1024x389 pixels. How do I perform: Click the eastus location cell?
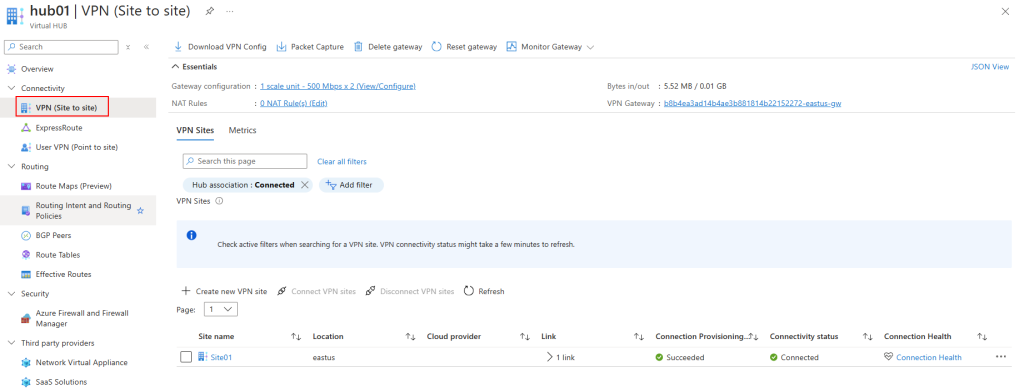[x=324, y=357]
